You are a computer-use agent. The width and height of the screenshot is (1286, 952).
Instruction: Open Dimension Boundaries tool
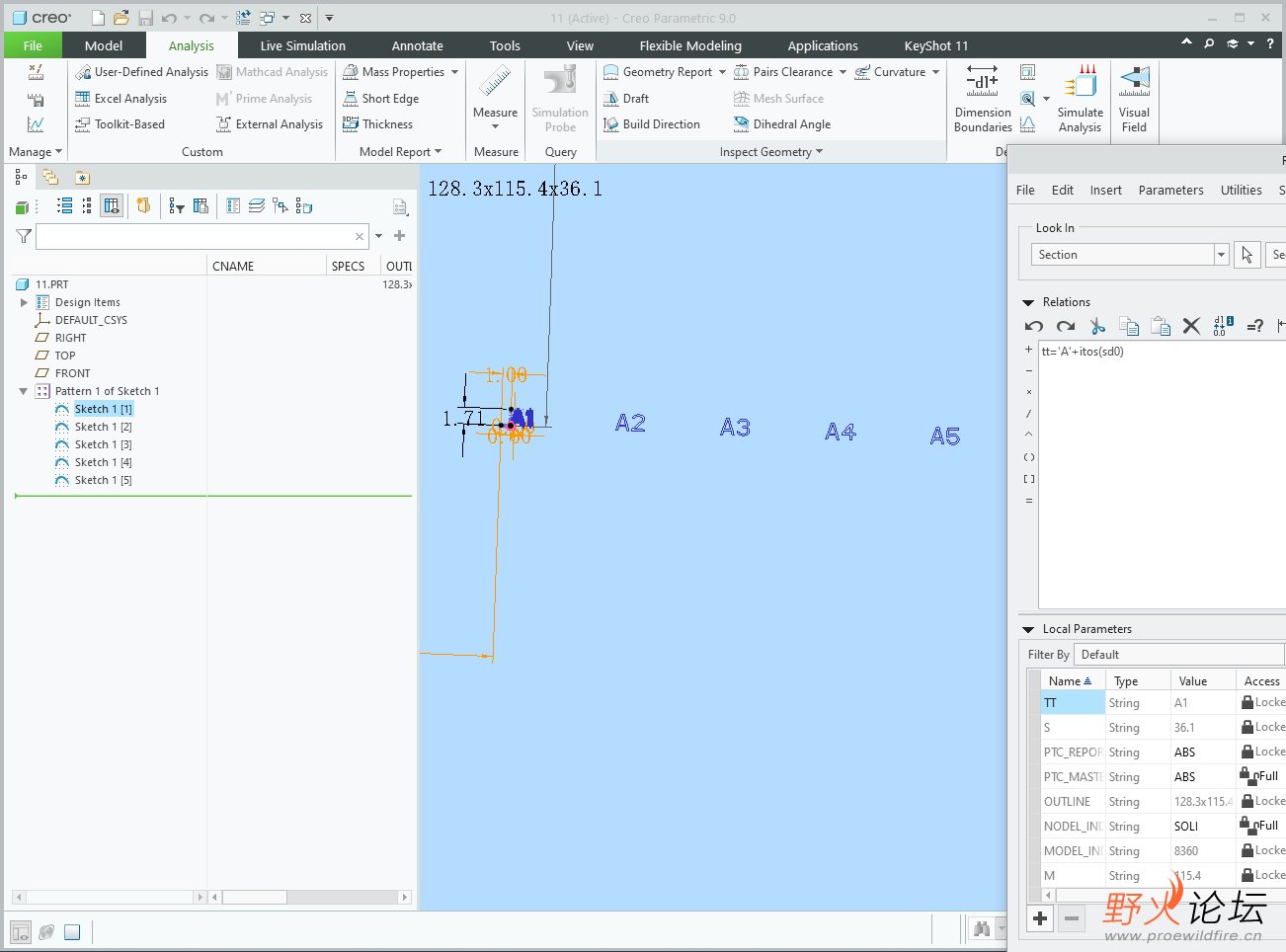pos(983,99)
